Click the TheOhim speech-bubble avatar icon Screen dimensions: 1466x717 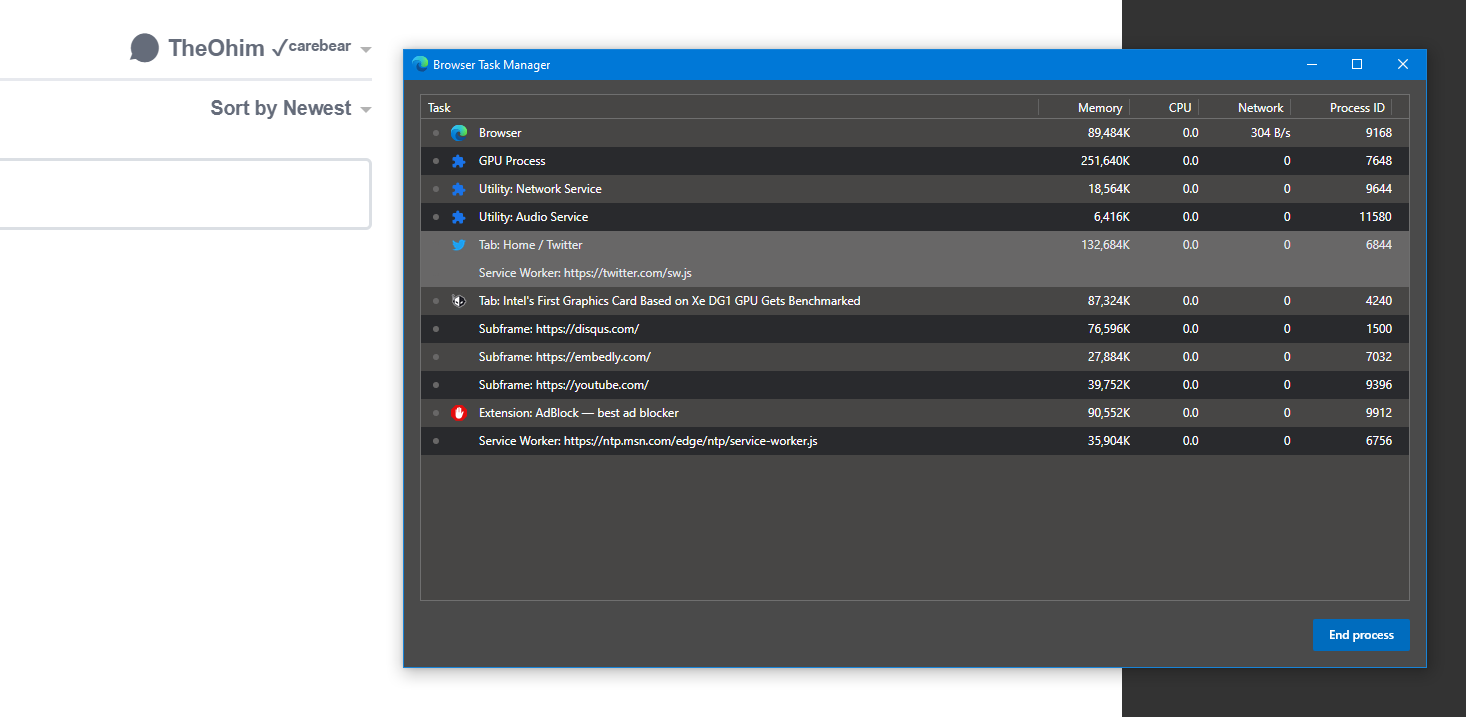pyautogui.click(x=146, y=47)
